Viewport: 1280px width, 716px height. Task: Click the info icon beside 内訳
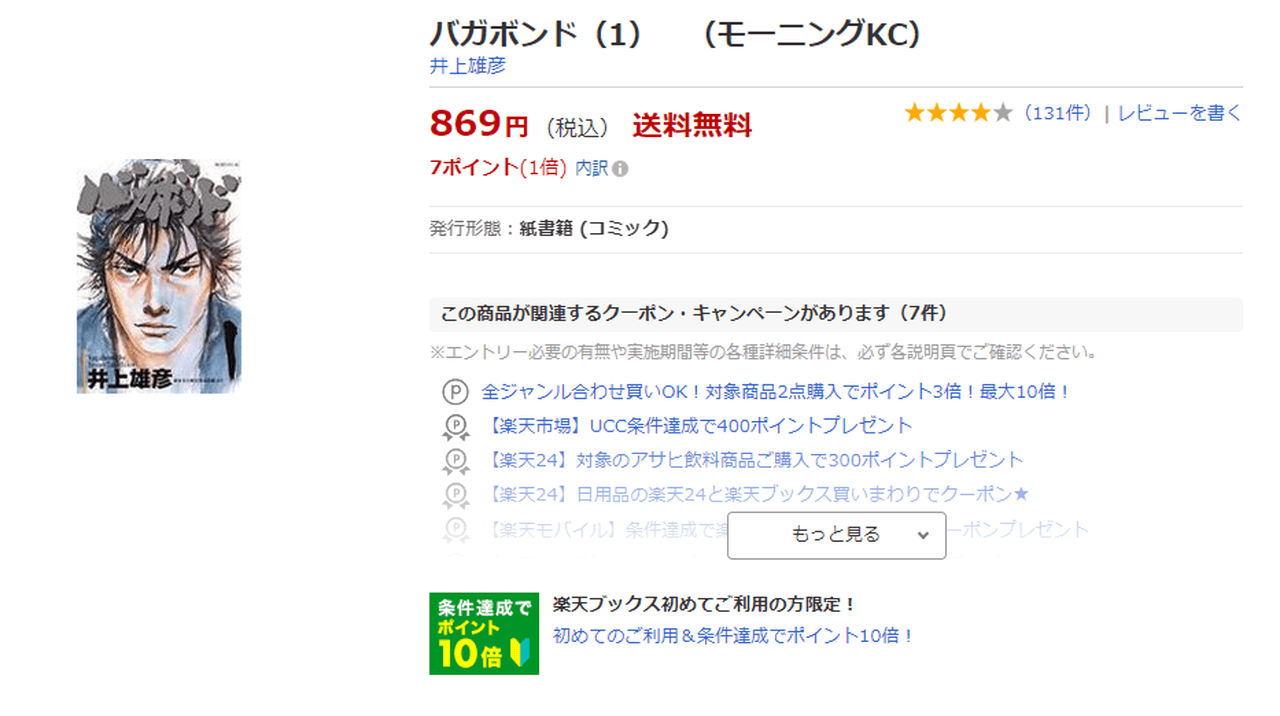620,169
